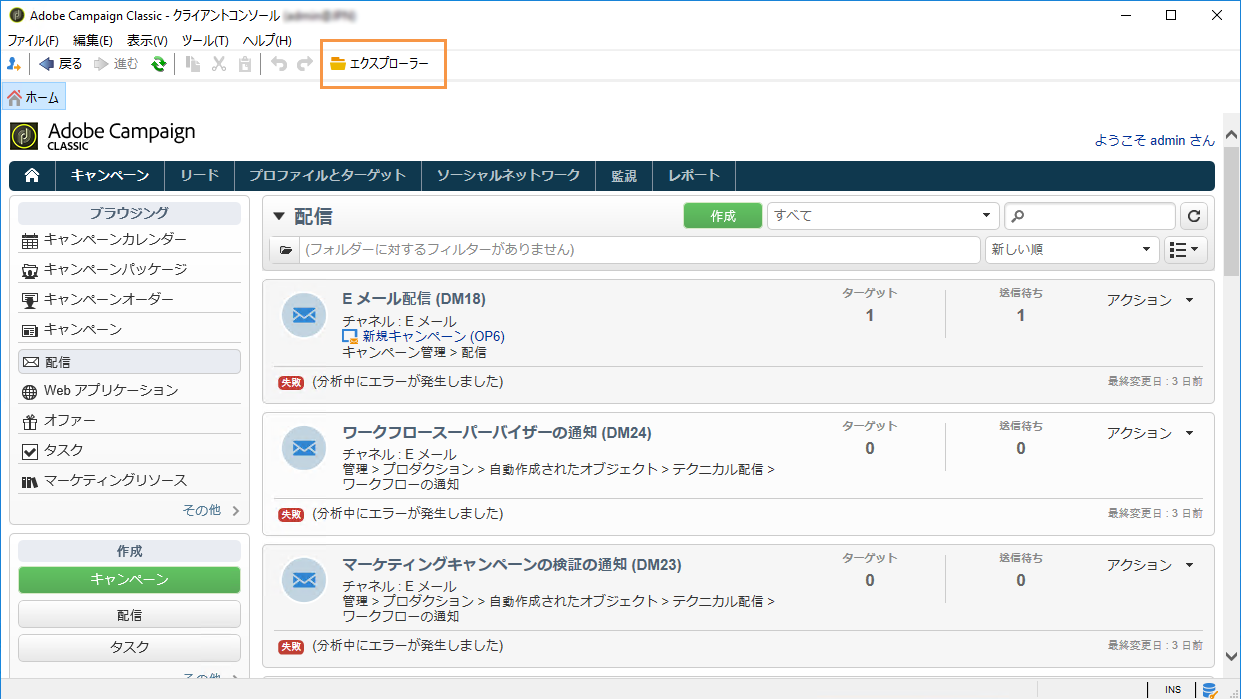Click email icon of DM24 delivery
Screen dimensions: 1241x699
304,448
